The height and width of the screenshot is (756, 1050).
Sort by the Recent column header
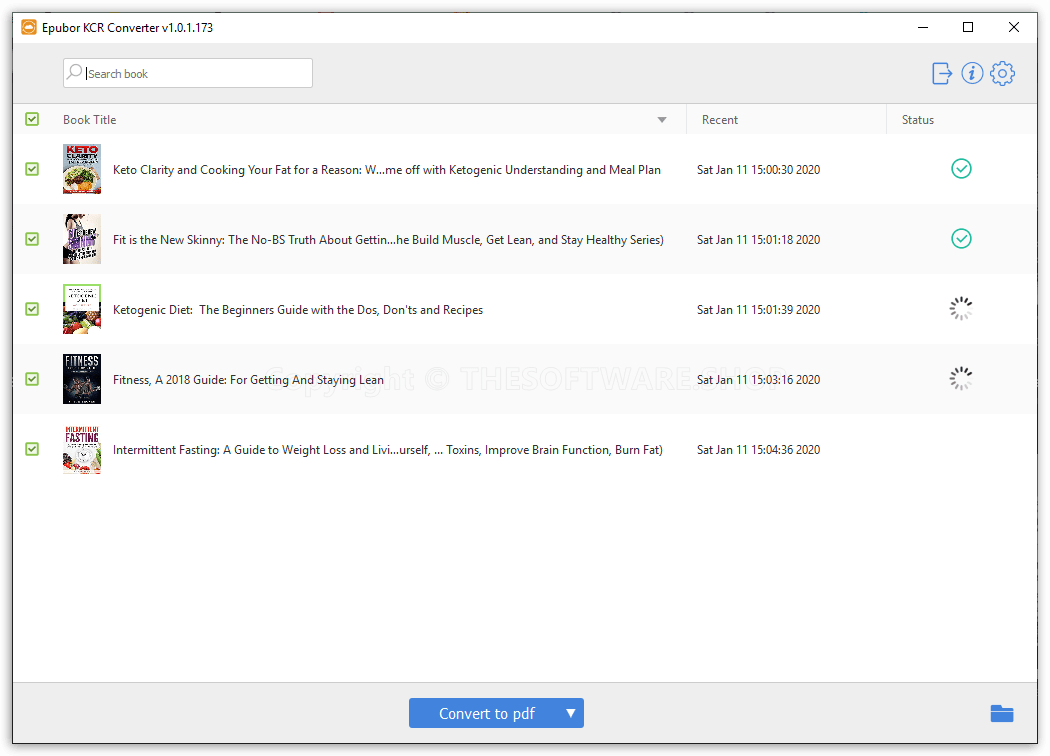tap(720, 120)
